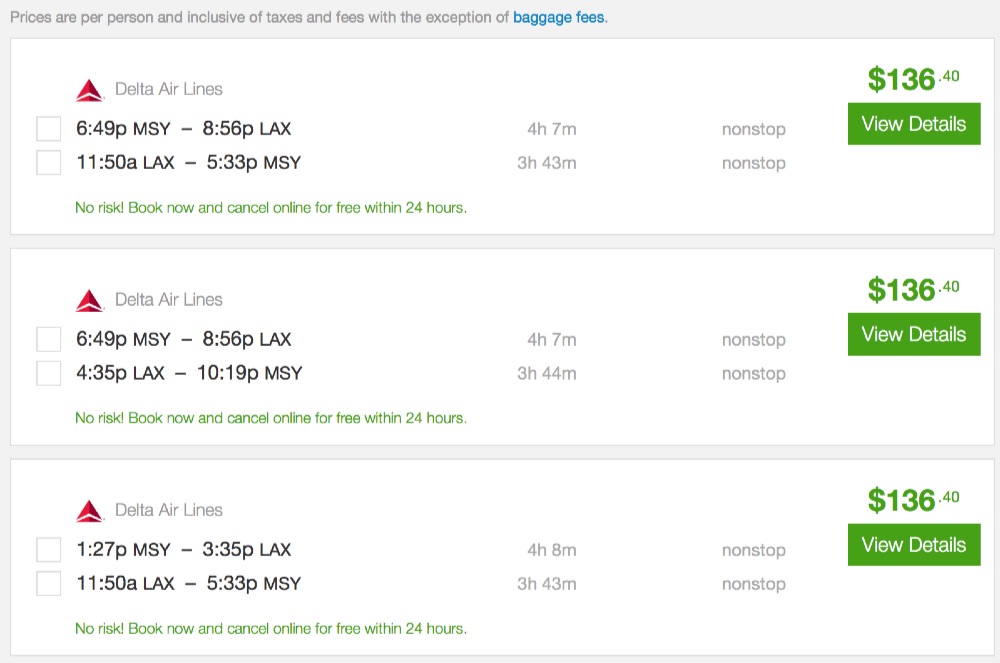Check the 11:50a LAX box in the third result
This screenshot has height=663, width=1000.
[49, 584]
